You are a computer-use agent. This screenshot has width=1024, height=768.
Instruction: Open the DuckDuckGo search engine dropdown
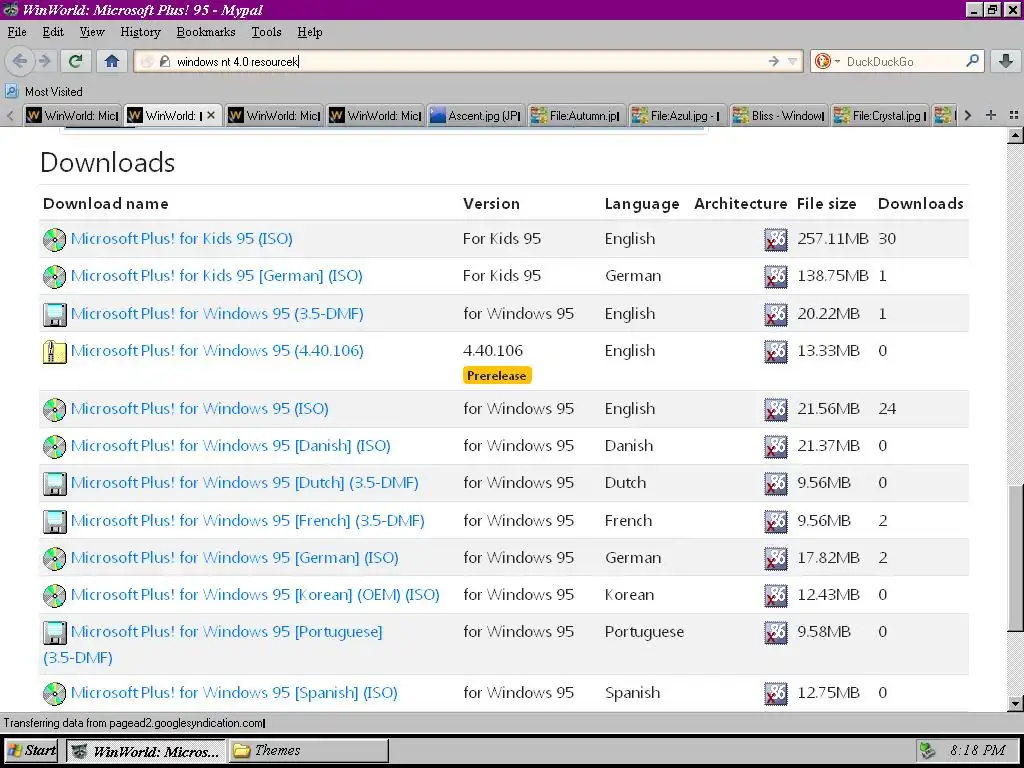[x=826, y=61]
